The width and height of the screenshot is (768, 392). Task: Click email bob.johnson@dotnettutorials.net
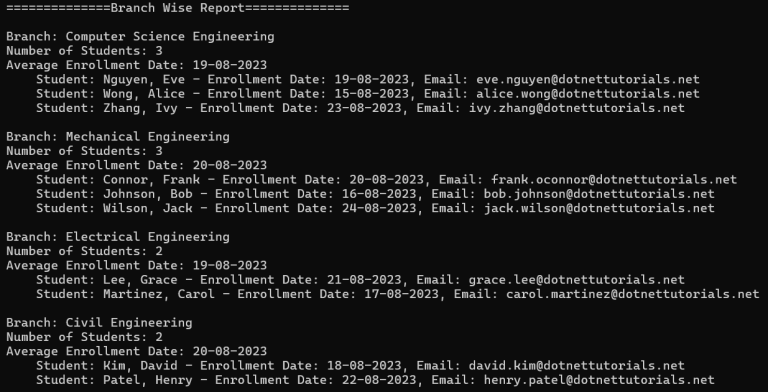click(599, 194)
